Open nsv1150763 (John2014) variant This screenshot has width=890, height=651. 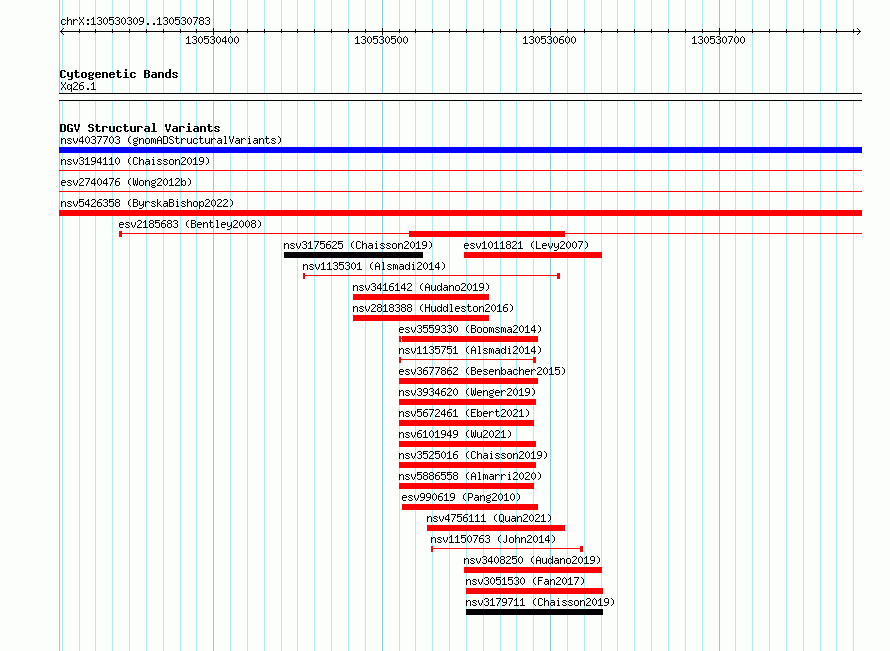pyautogui.click(x=493, y=539)
